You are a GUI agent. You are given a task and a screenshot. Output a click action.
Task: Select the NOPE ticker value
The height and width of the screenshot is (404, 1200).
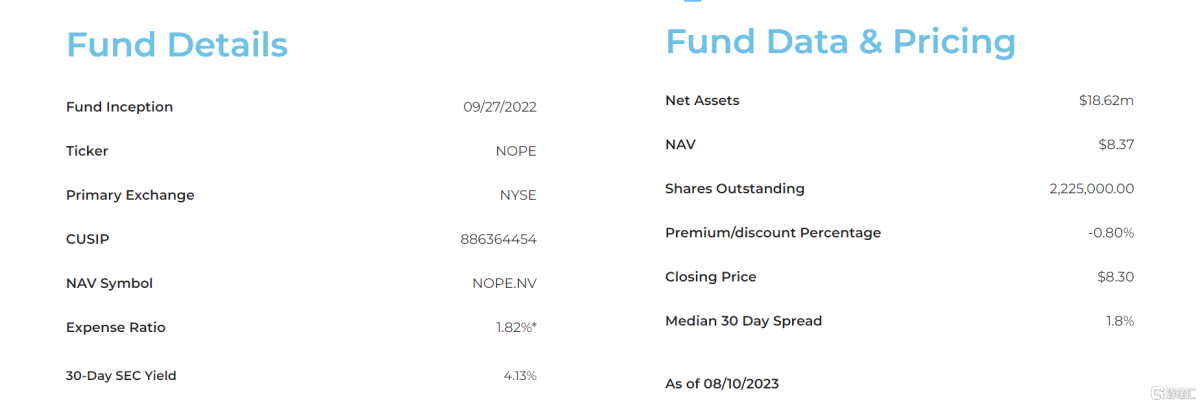tap(516, 151)
